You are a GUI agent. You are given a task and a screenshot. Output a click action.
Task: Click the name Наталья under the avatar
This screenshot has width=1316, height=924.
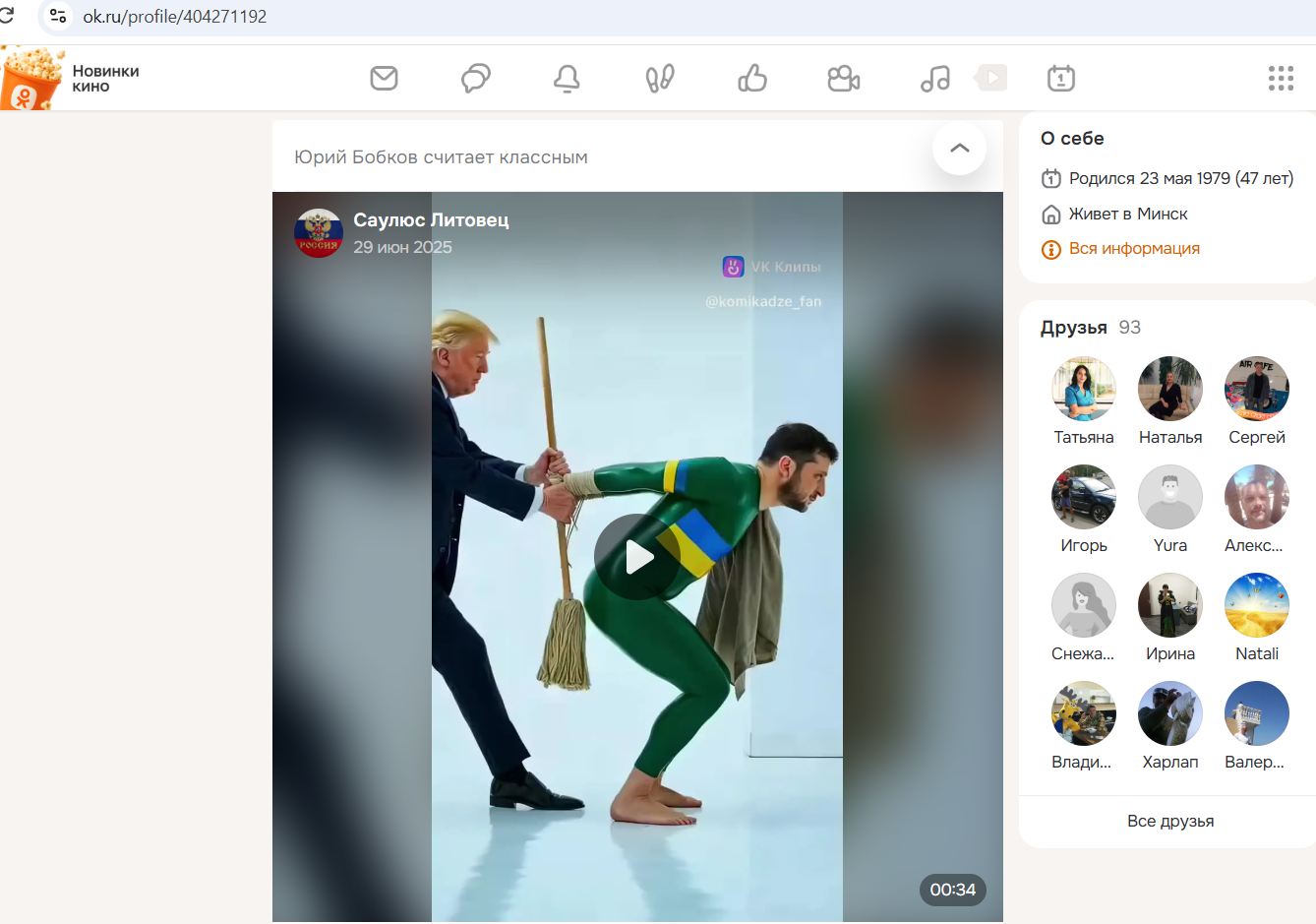1170,437
